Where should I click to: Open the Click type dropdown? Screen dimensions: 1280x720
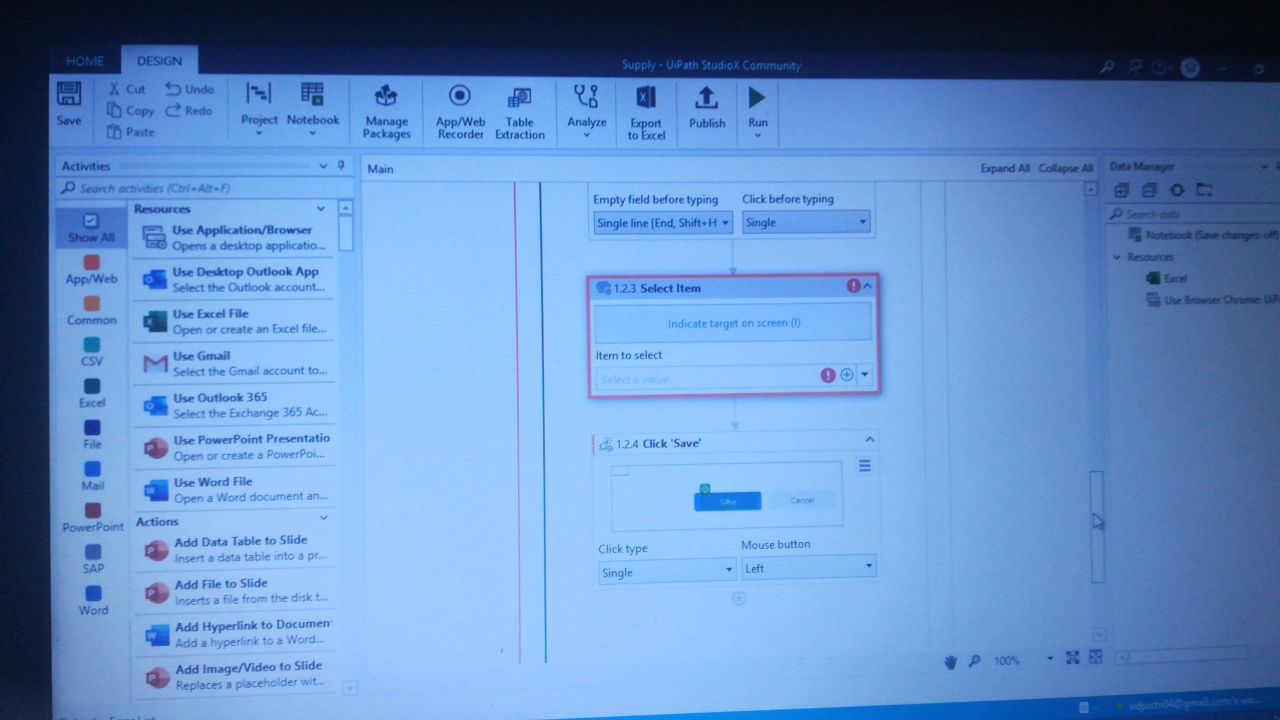[x=667, y=572]
